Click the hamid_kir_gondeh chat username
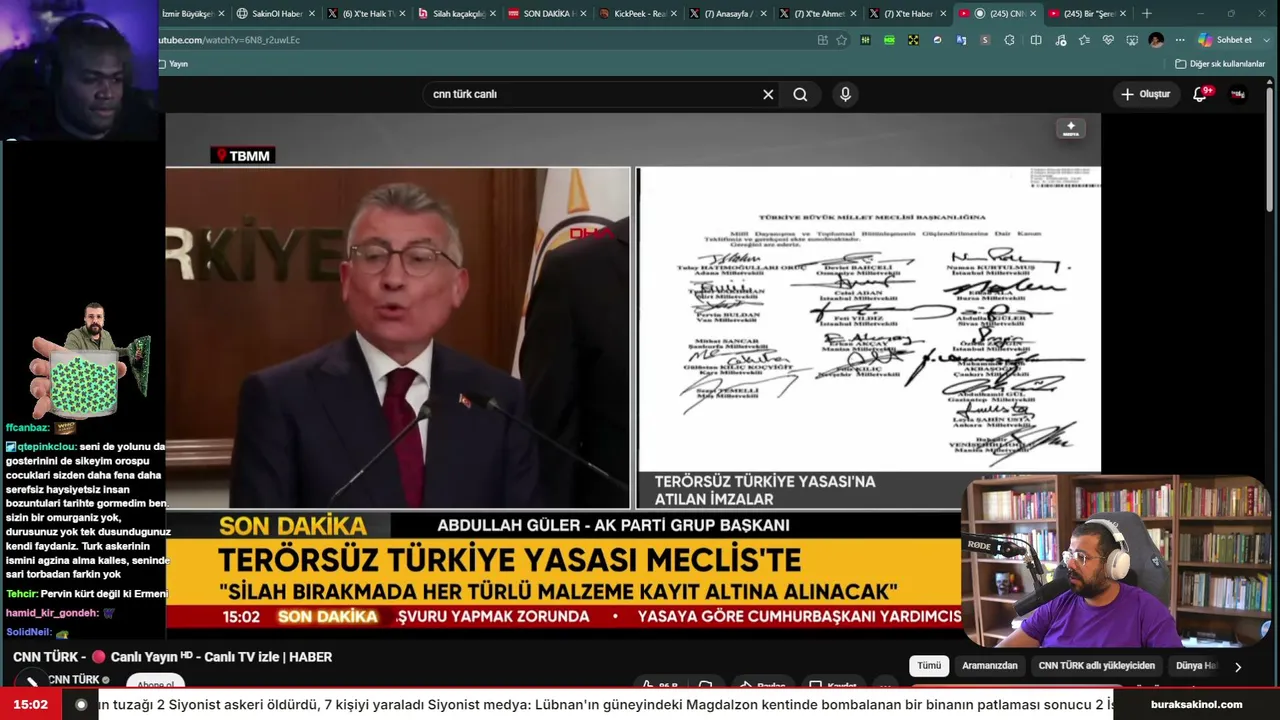This screenshot has width=1280, height=720. pyautogui.click(x=52, y=613)
